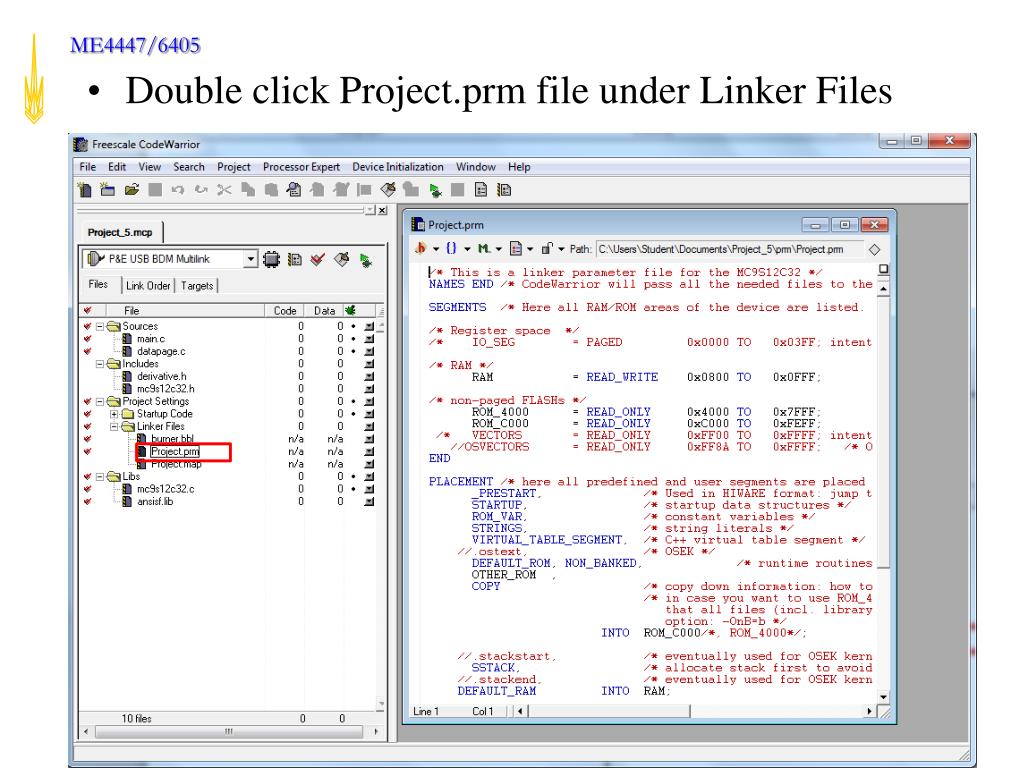This screenshot has width=1024, height=768.
Task: Switch to the Link Order tab
Action: (x=148, y=286)
